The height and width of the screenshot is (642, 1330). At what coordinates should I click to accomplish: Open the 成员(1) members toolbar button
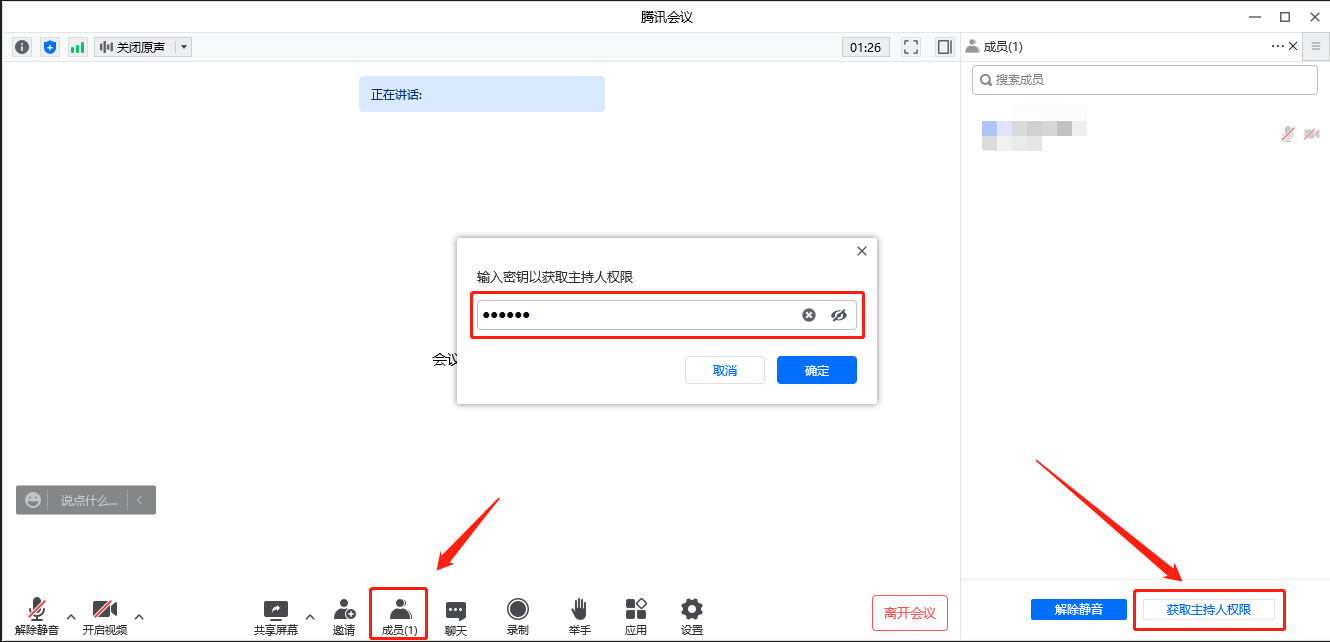coord(399,617)
